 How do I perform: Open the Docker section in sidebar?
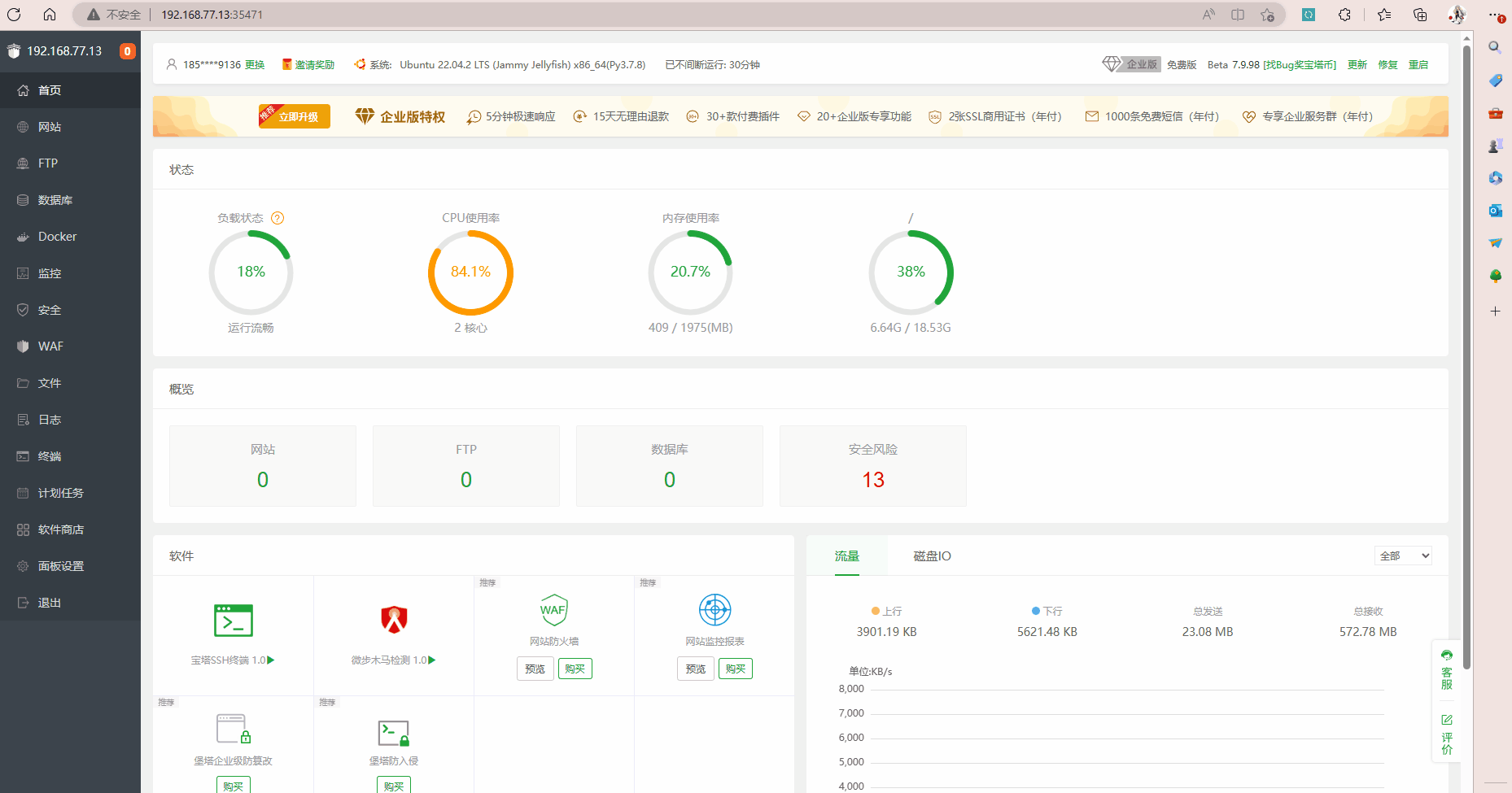(x=70, y=237)
